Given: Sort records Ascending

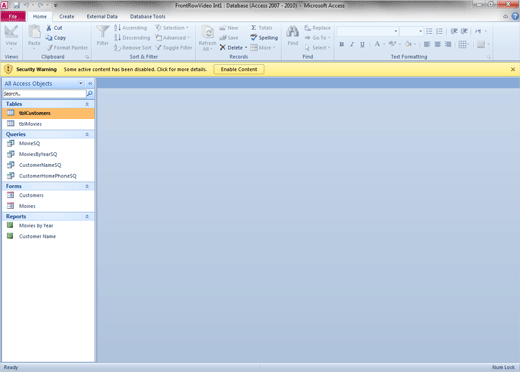Looking at the screenshot, I should (131, 28).
